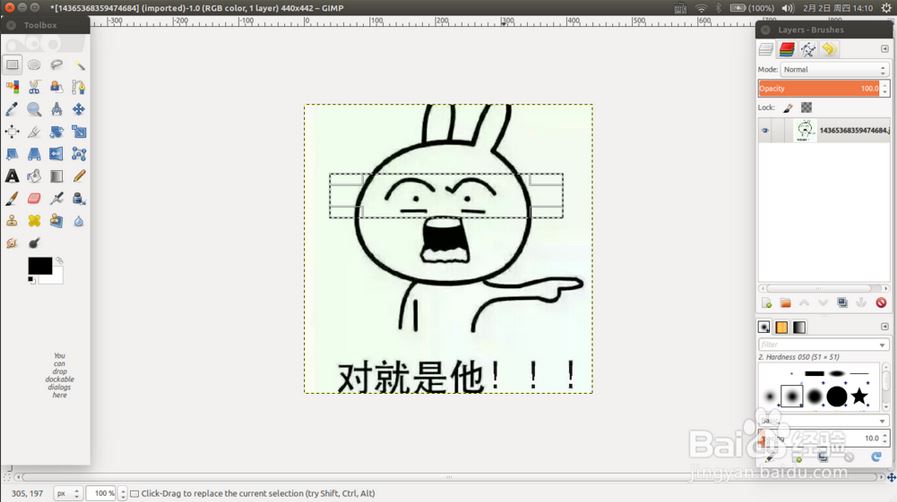The width and height of the screenshot is (897, 502).
Task: Select the Perspective Clone tool
Action: coord(57,221)
